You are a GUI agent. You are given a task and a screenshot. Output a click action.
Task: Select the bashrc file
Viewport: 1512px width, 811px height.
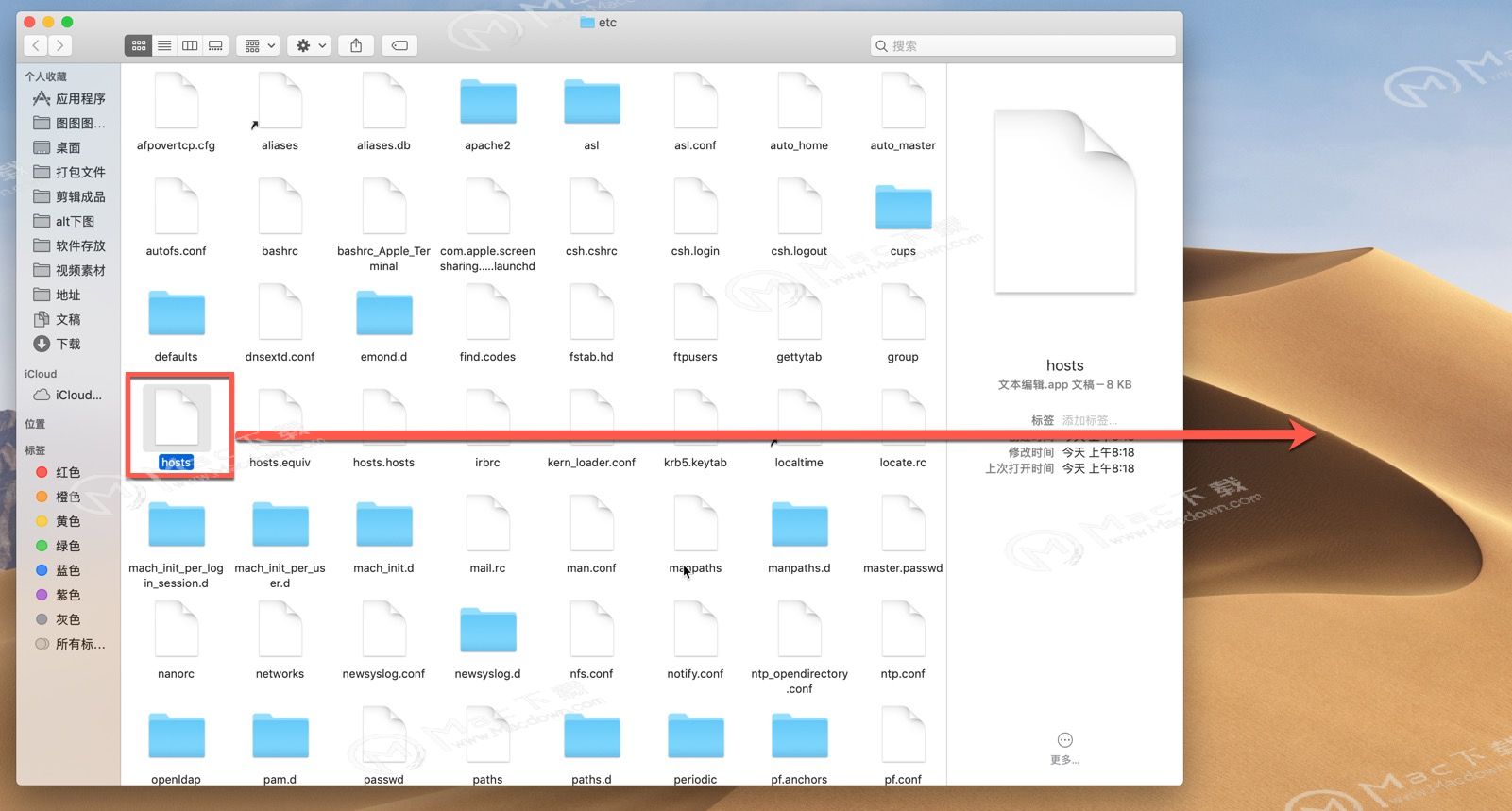click(280, 207)
